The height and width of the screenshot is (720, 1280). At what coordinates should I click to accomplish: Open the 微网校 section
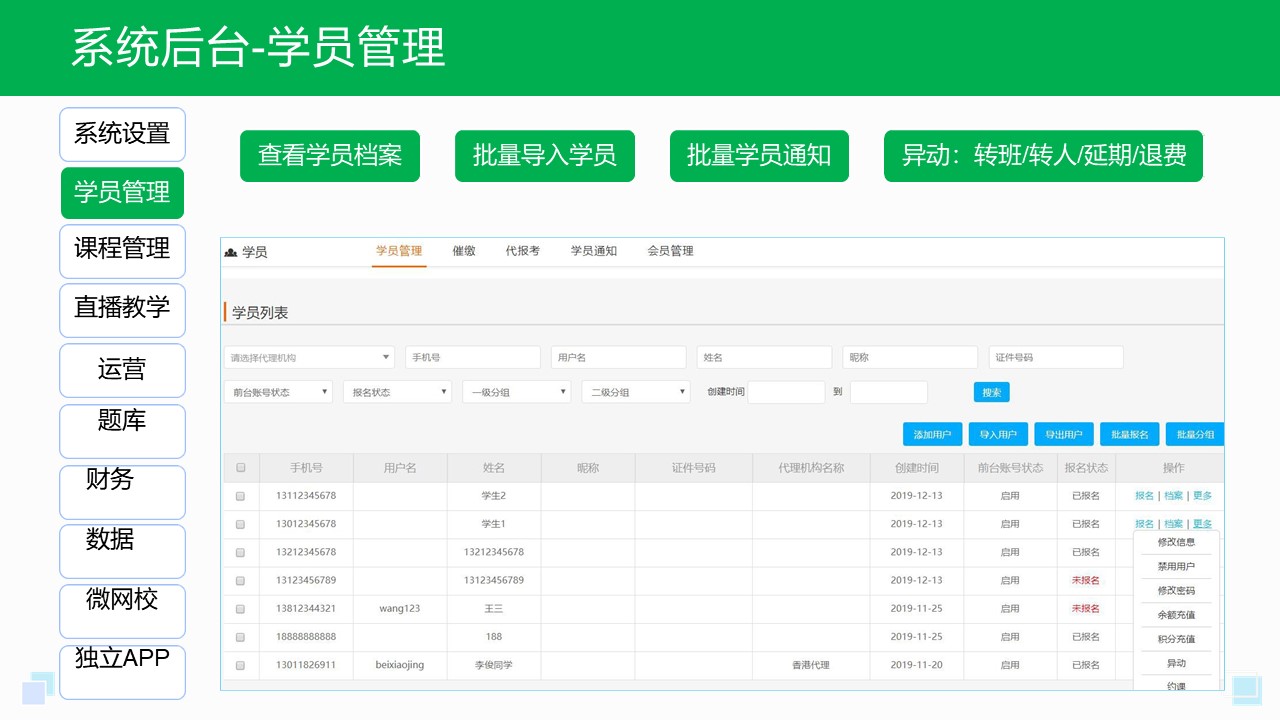click(121, 611)
